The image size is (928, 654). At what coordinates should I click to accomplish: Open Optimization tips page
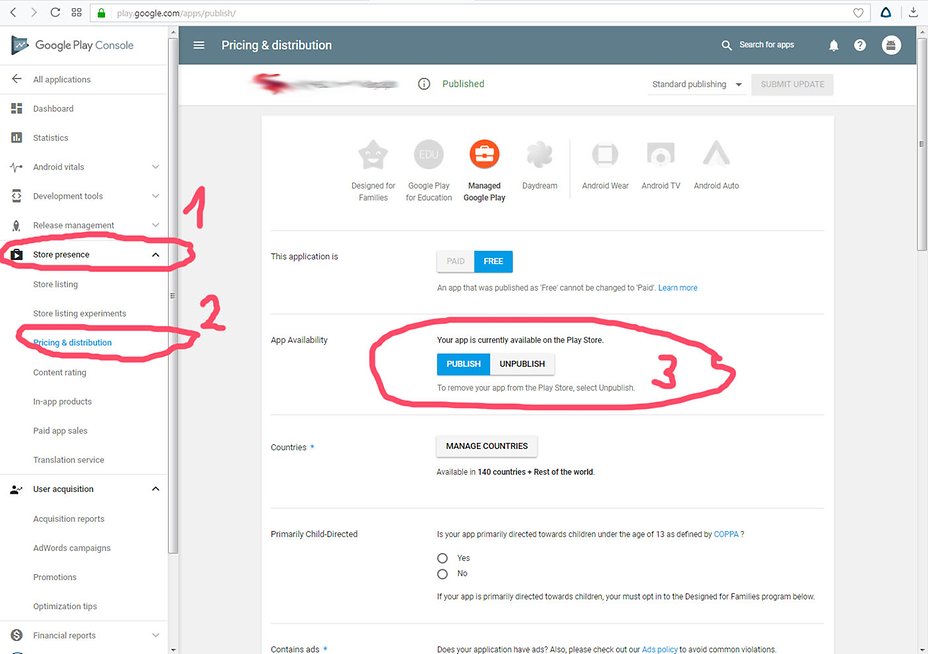(65, 606)
